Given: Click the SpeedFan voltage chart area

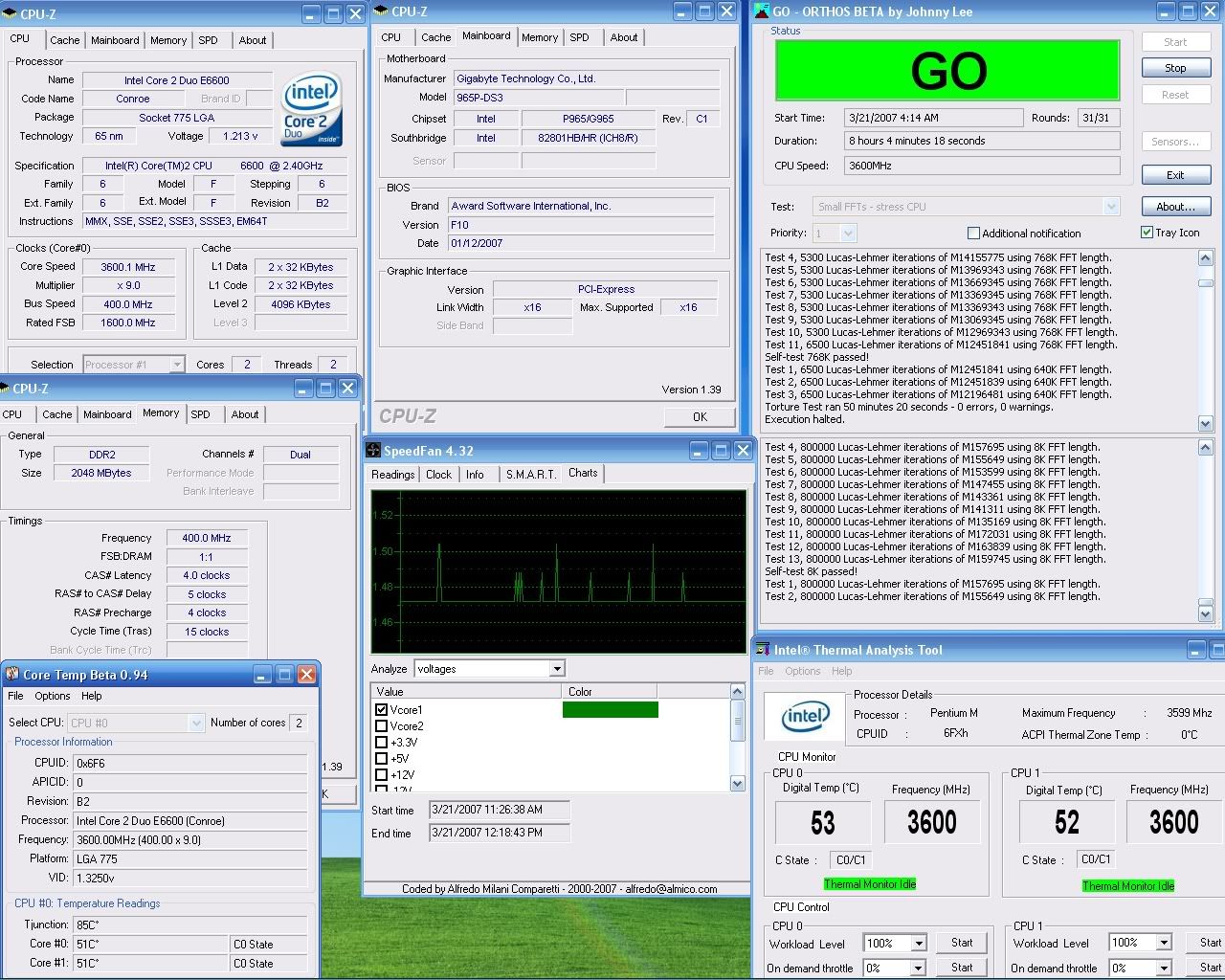Looking at the screenshot, I should point(558,571).
